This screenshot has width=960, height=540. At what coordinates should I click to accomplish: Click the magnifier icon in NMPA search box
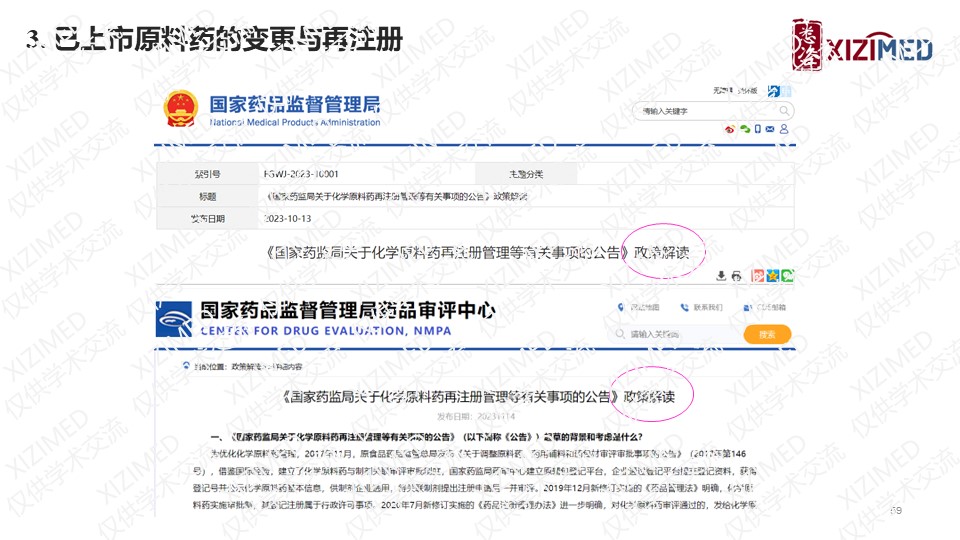click(x=785, y=110)
